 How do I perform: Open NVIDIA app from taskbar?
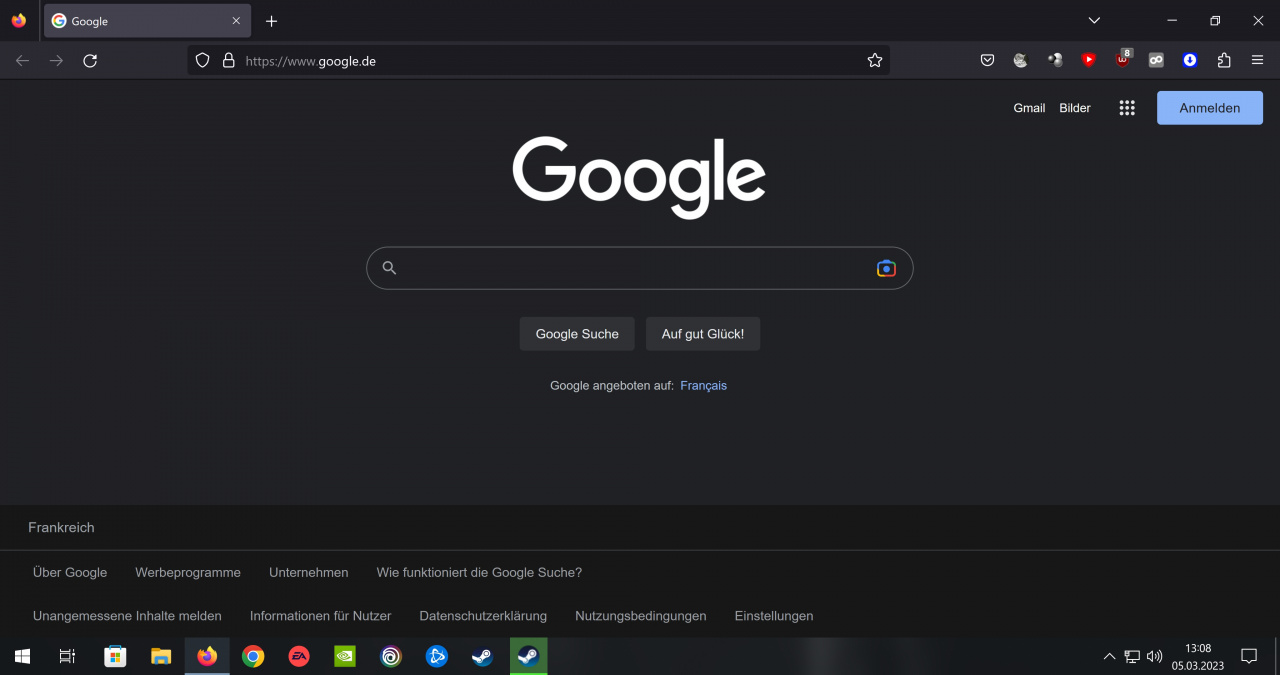coord(345,656)
